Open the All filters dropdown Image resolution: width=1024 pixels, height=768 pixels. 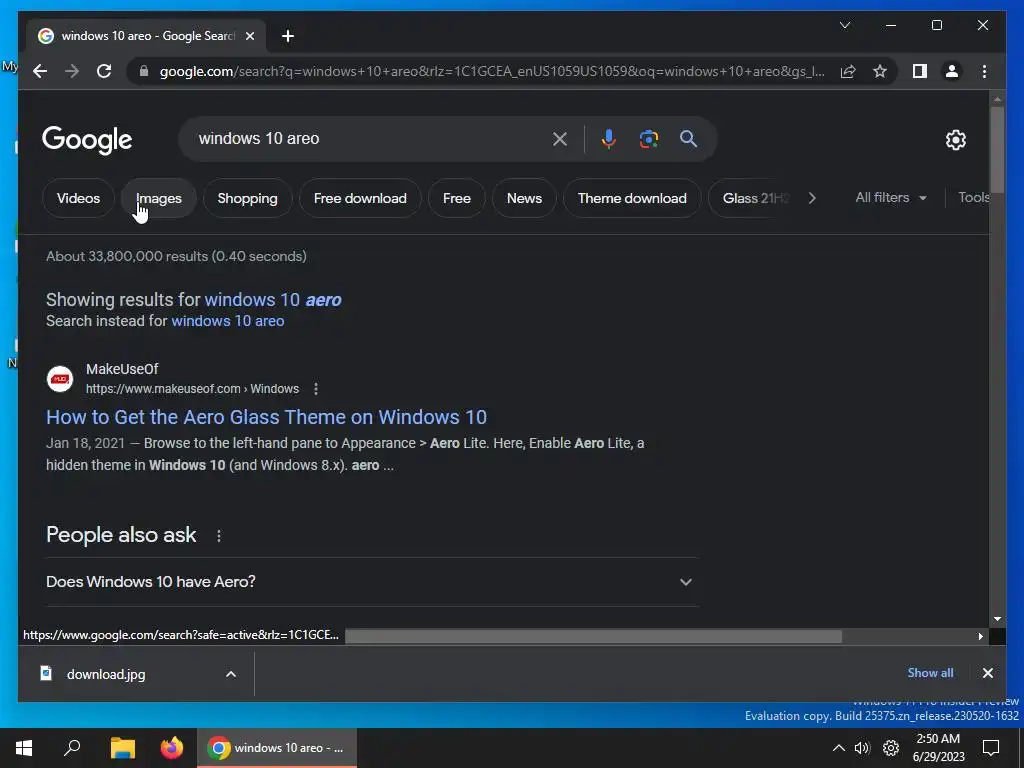point(891,197)
